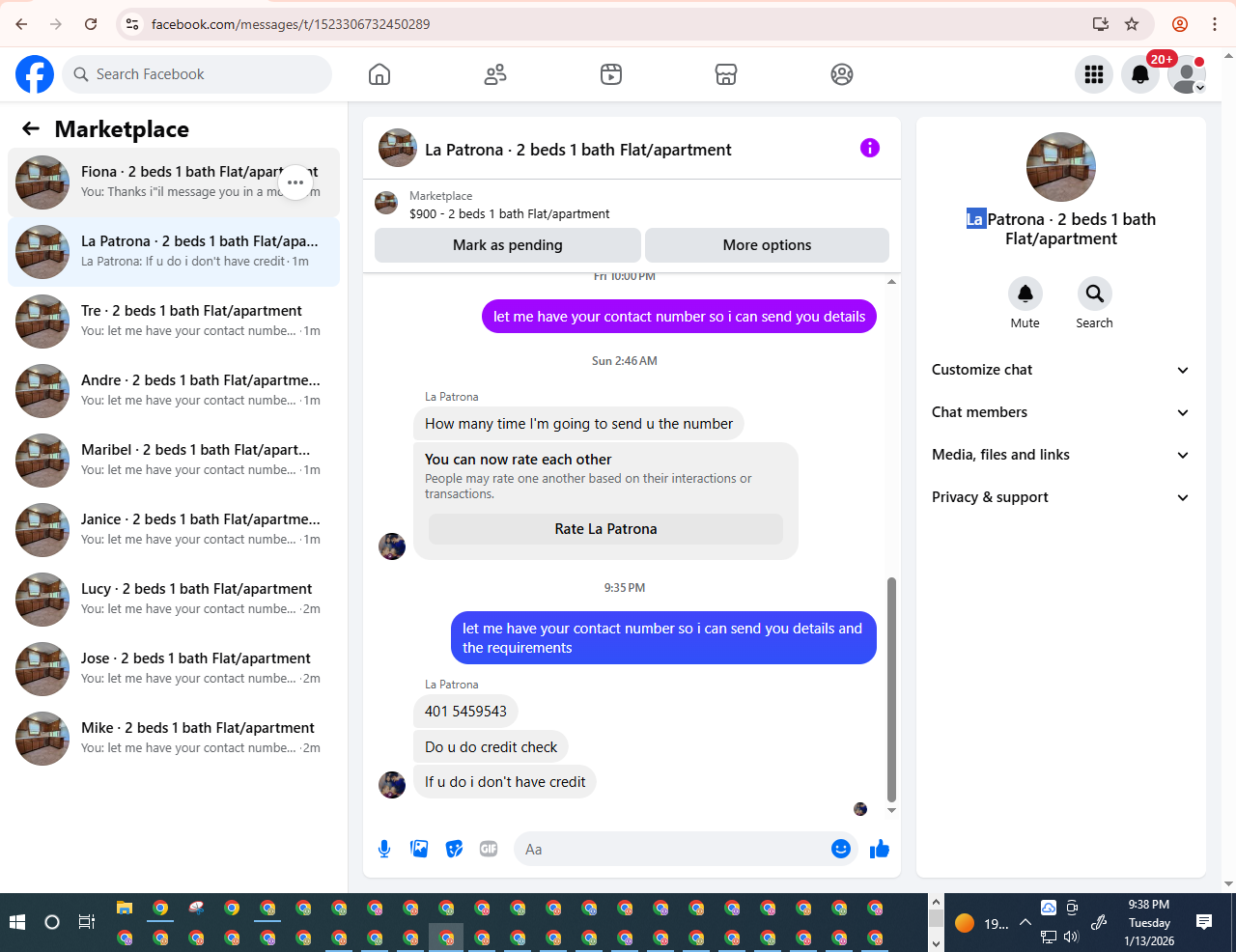Screen dimensions: 1236x952
Task: Send a thumbs-up like
Action: pos(880,849)
